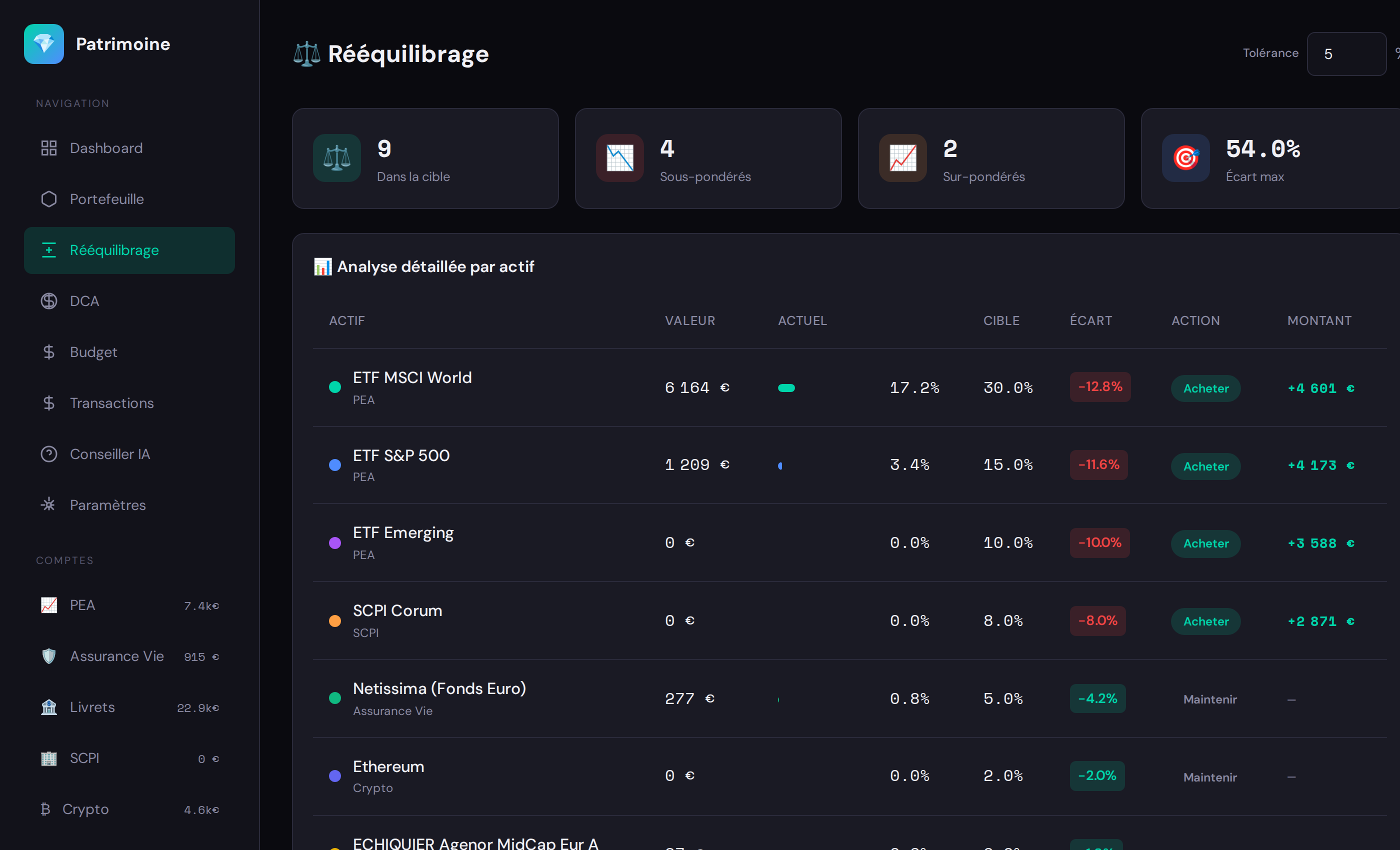Click ETF MSCI World allocation progress bar
1400x850 pixels.
[x=786, y=388]
